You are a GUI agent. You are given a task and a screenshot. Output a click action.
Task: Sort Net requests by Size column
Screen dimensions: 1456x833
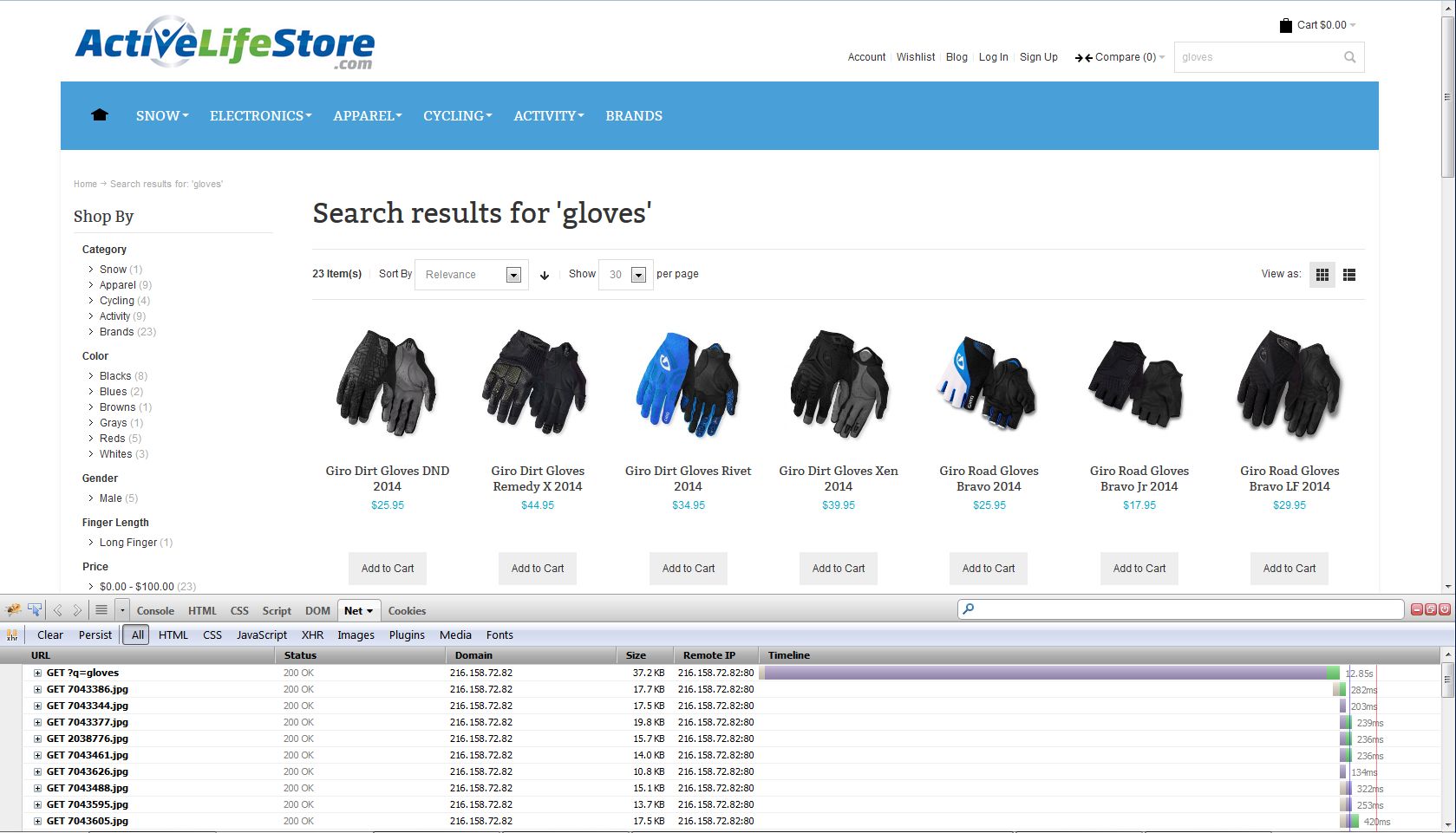(644, 655)
